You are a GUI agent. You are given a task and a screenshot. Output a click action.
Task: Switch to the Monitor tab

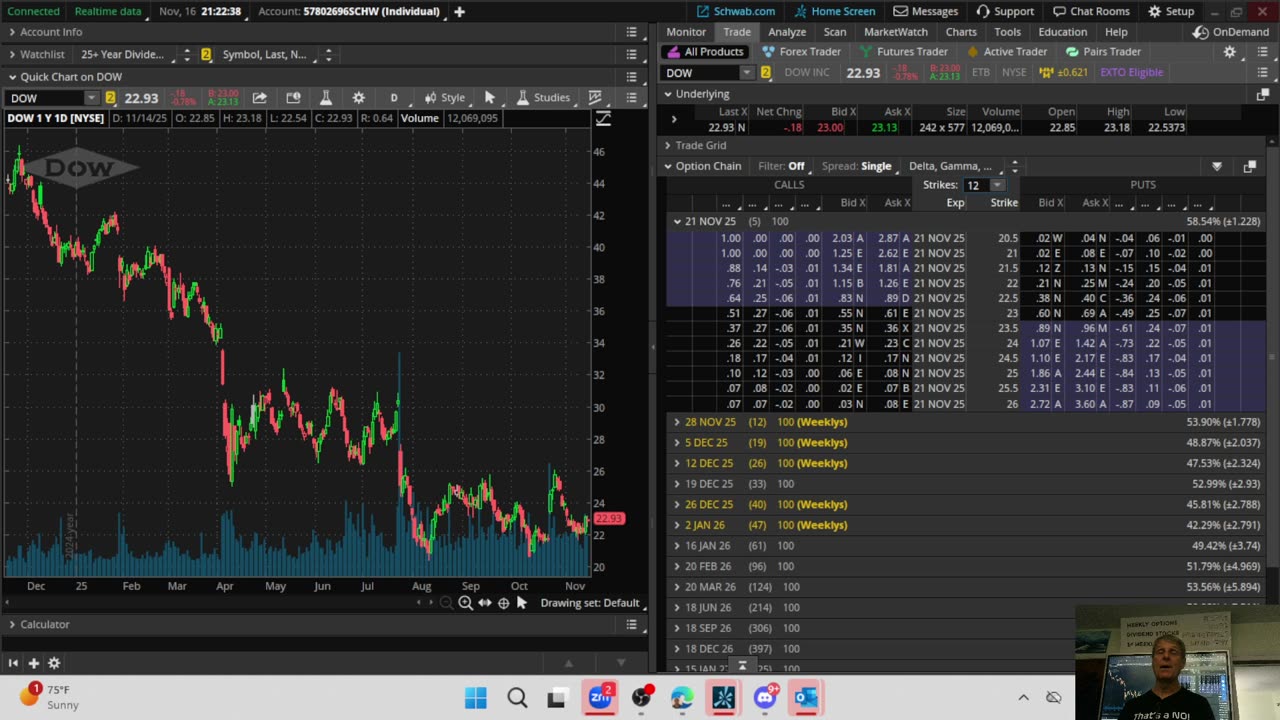pos(686,32)
